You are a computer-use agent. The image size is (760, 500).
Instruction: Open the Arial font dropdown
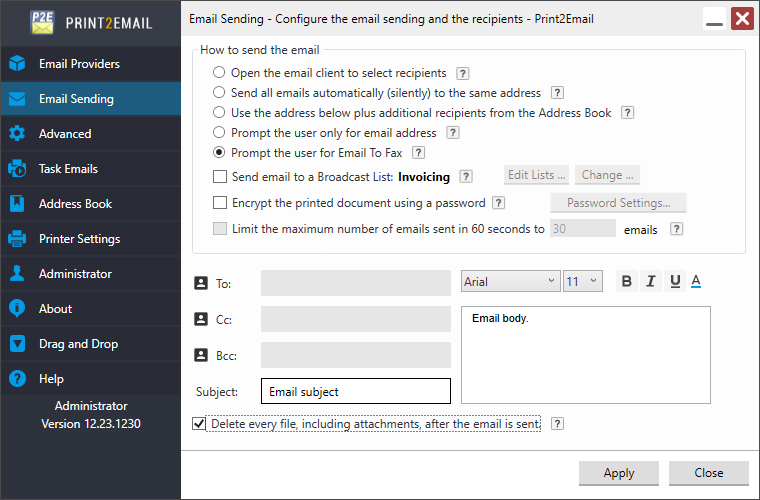pyautogui.click(x=510, y=281)
